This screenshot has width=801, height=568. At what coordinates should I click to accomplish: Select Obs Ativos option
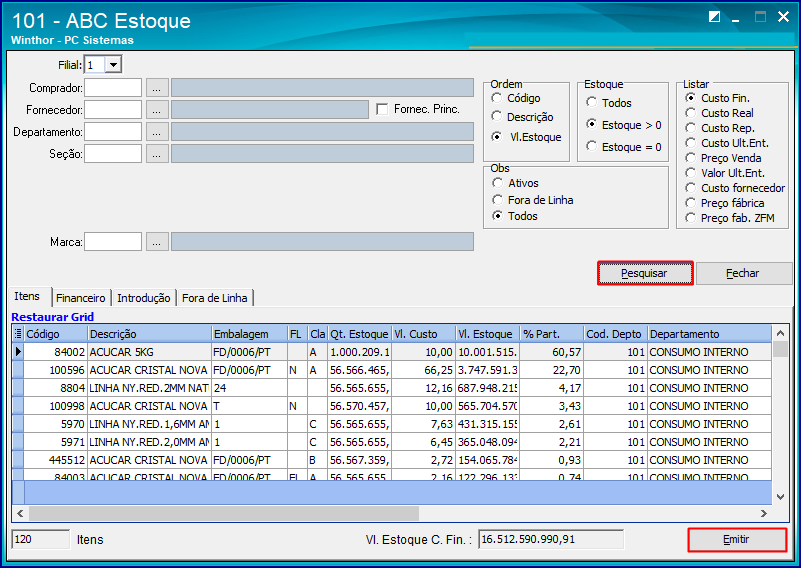pos(498,183)
